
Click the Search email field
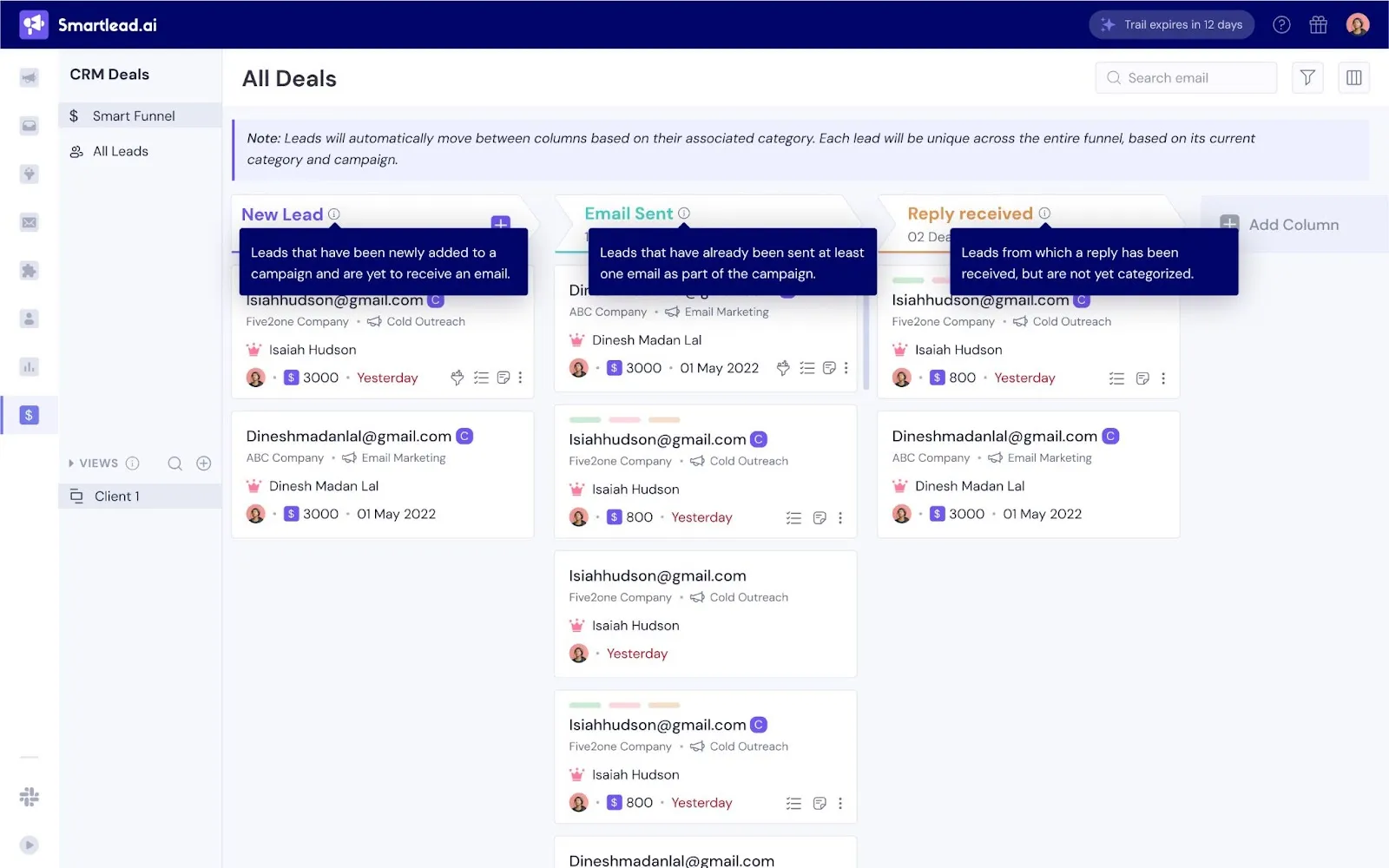[x=1186, y=77]
